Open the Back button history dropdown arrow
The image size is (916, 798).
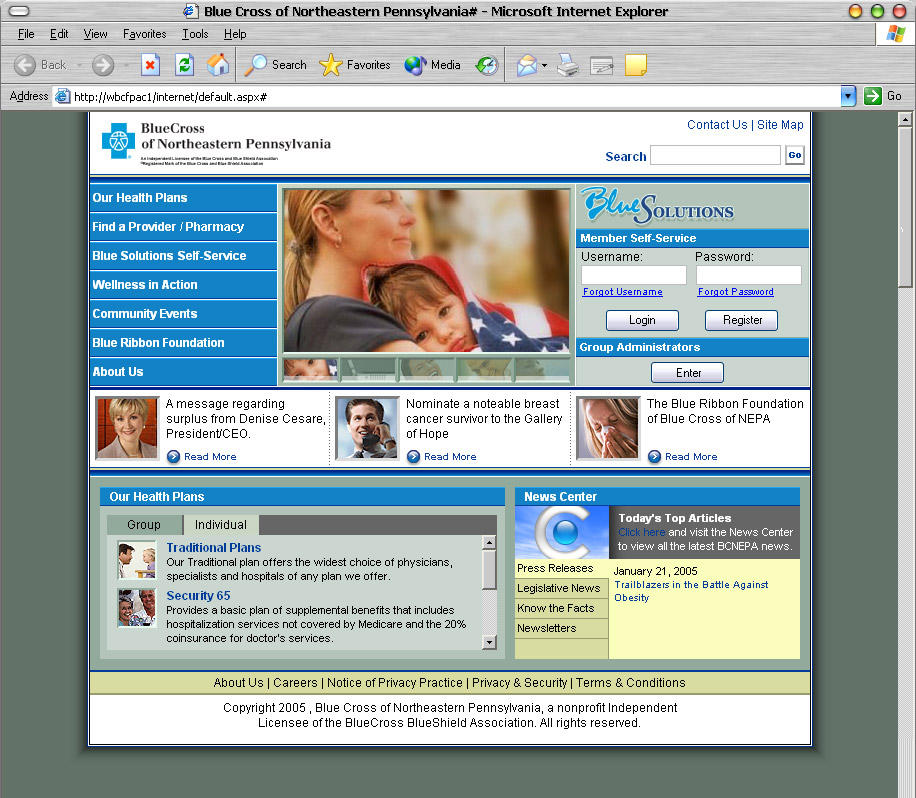[x=79, y=65]
